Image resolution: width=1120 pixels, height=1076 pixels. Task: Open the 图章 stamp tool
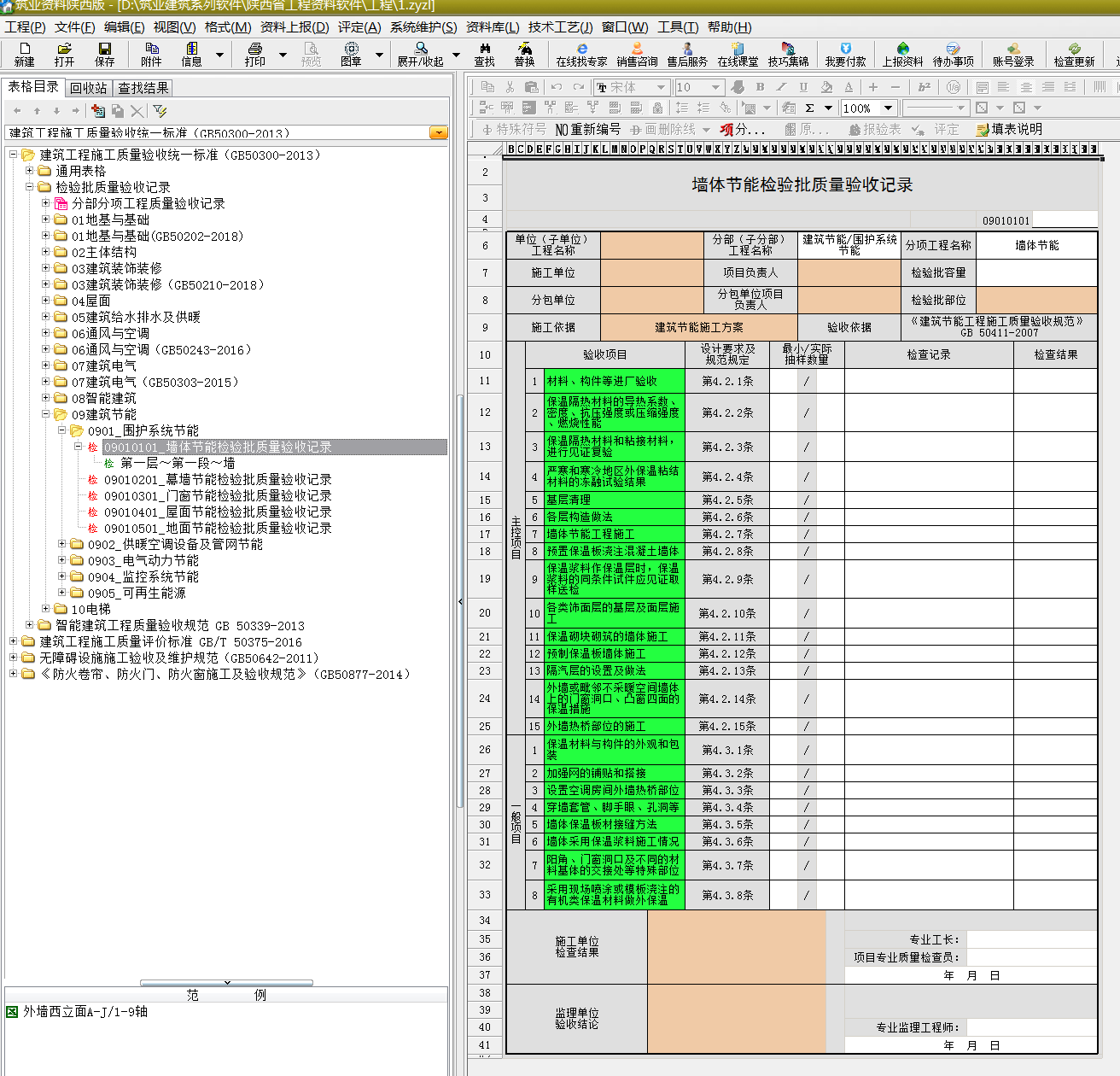point(351,55)
